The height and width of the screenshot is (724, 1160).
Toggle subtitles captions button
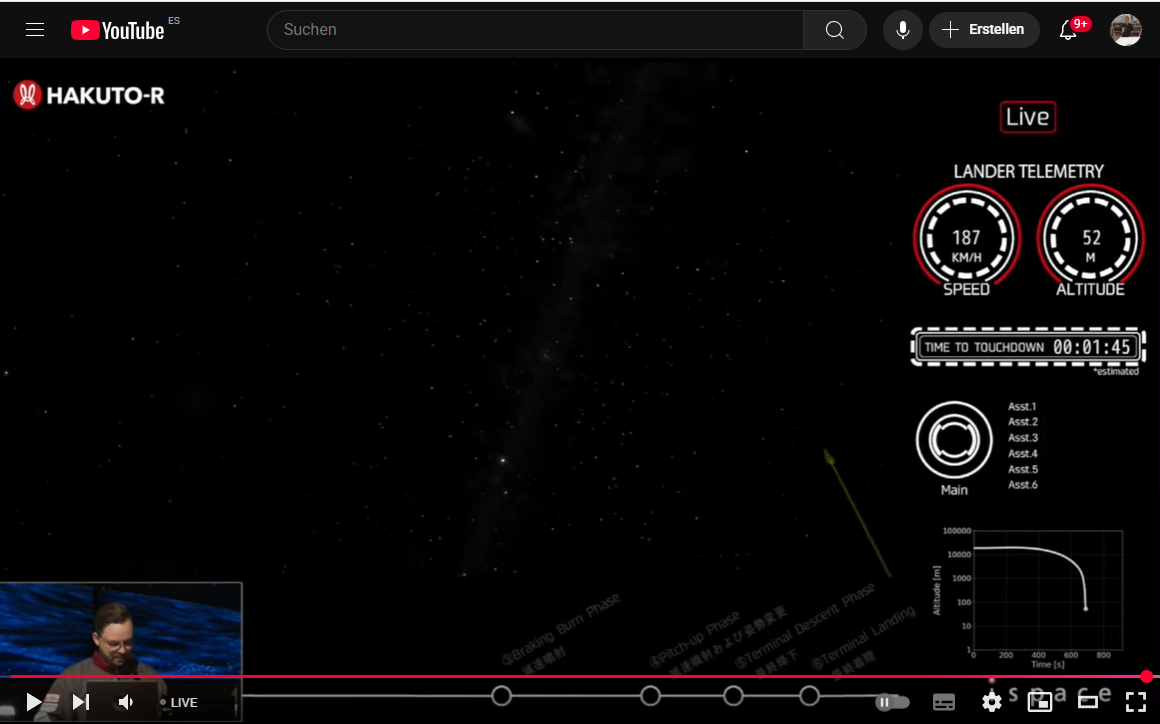point(944,702)
